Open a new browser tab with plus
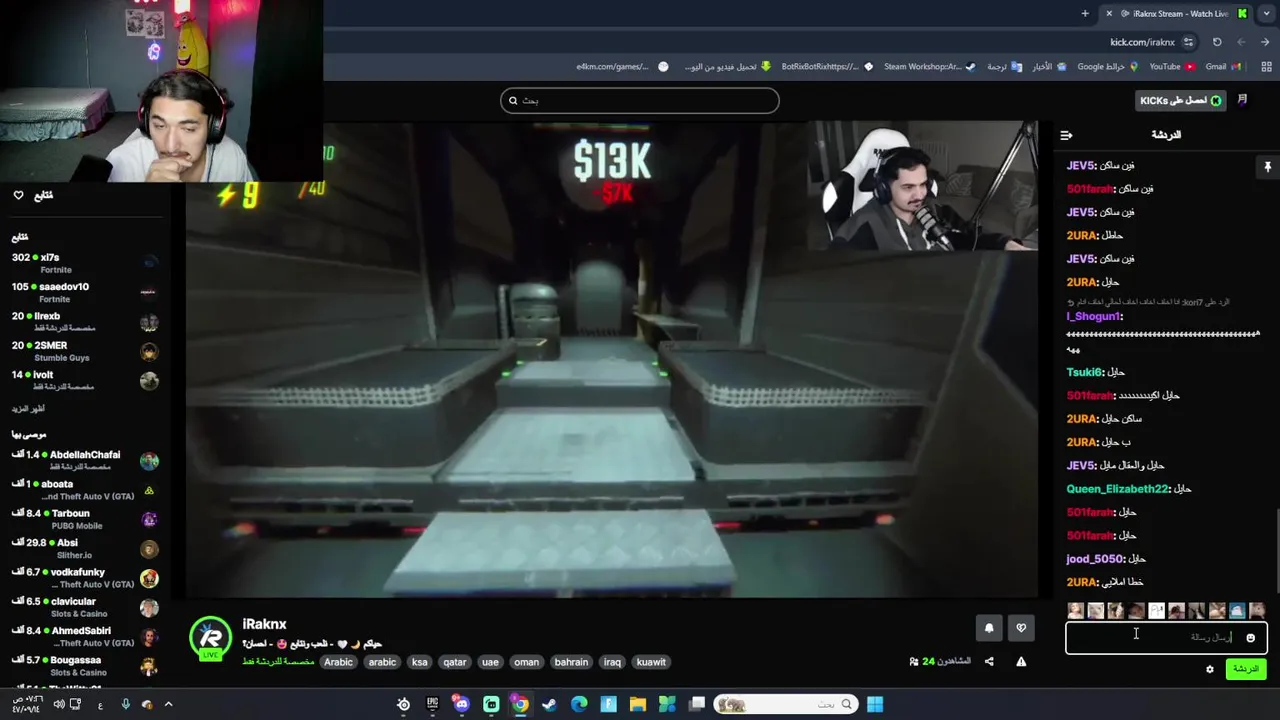This screenshot has width=1280, height=720. coord(1085,13)
